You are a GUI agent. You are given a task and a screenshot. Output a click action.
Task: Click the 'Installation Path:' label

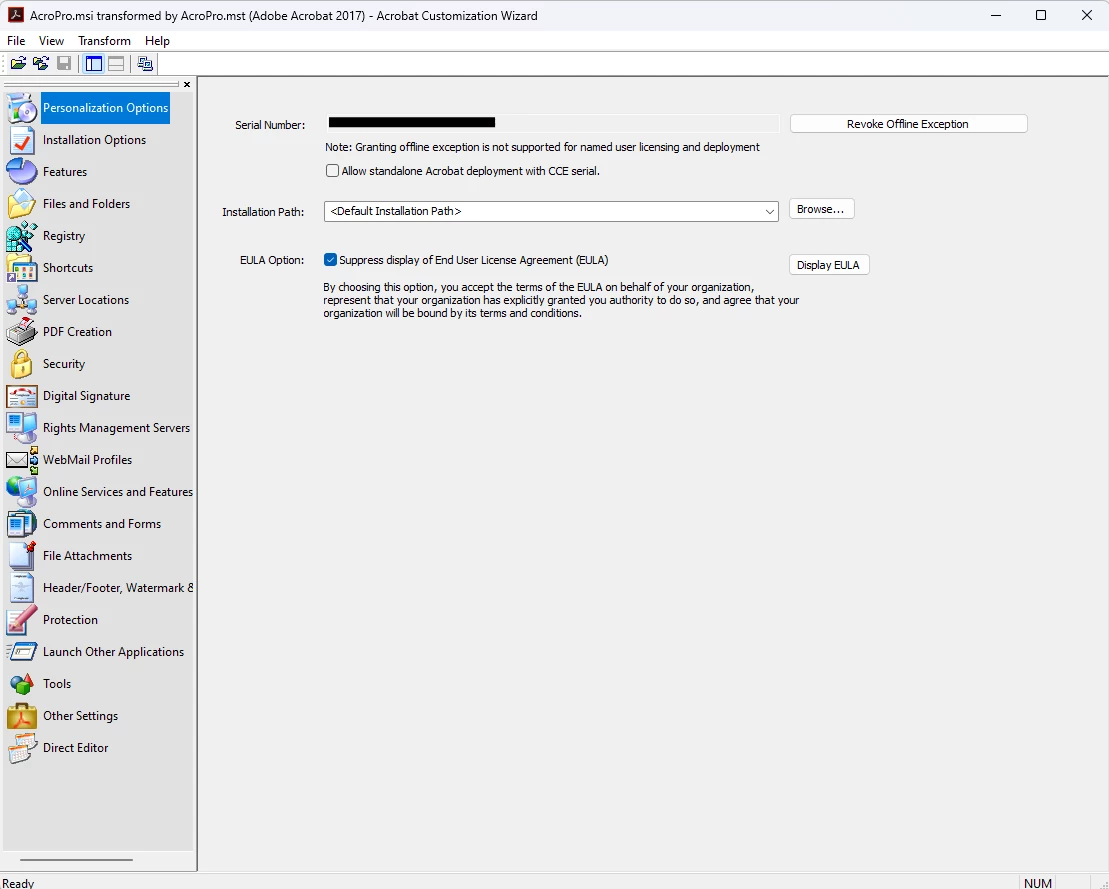point(263,212)
